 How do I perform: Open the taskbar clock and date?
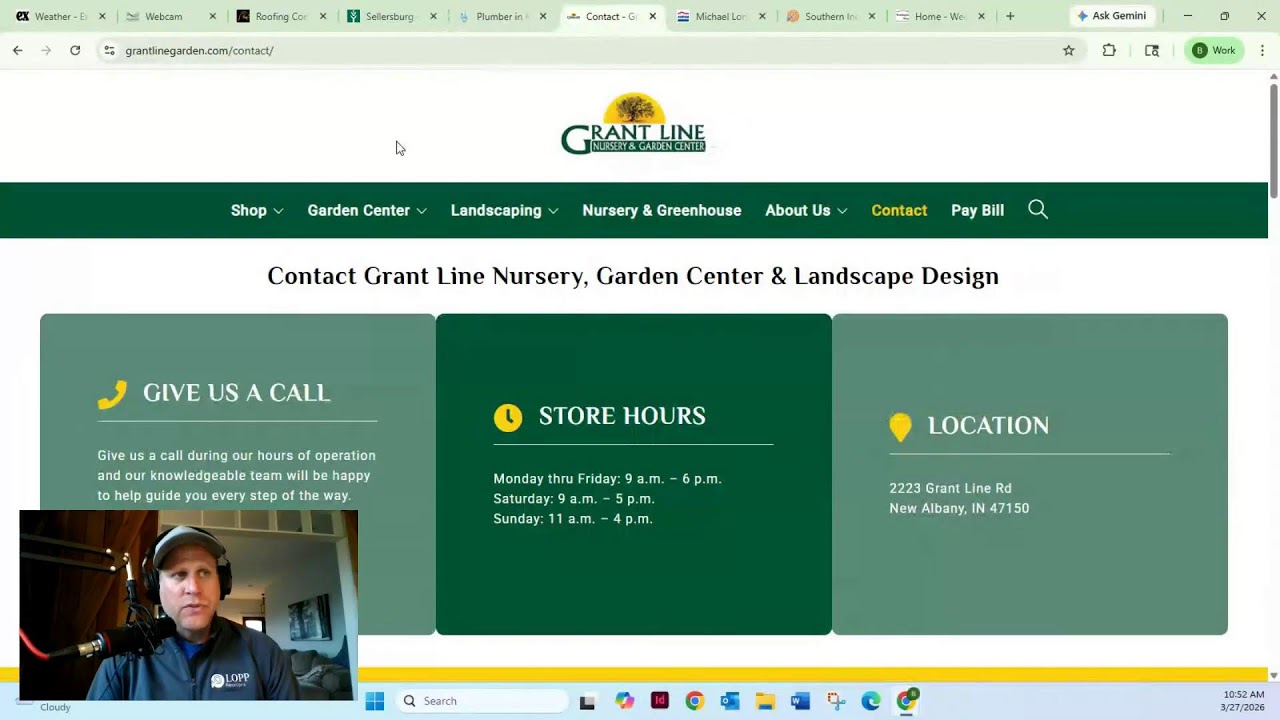pyautogui.click(x=1243, y=701)
